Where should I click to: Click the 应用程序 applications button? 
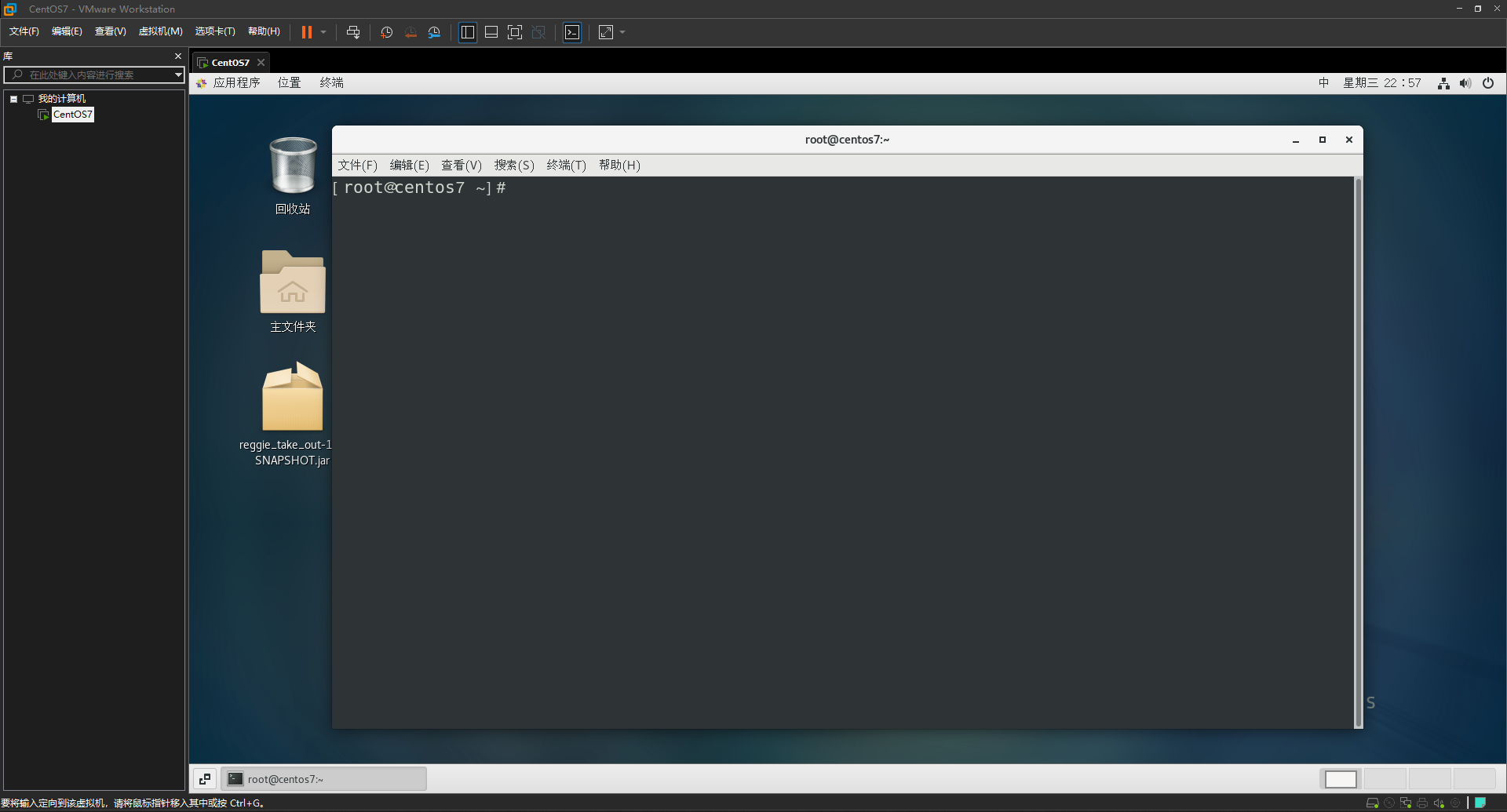(x=235, y=83)
